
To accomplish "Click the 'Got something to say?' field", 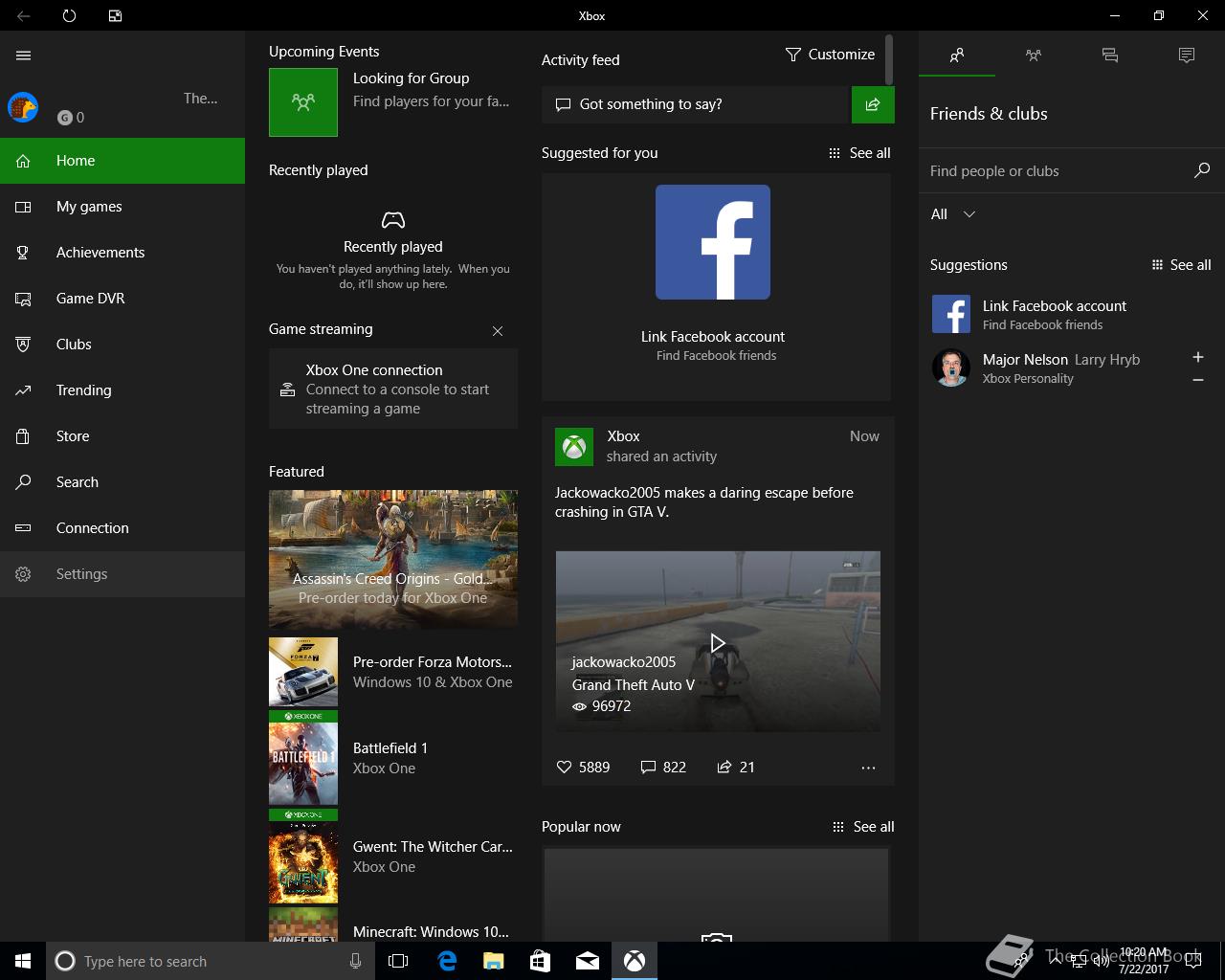I will 697,104.
